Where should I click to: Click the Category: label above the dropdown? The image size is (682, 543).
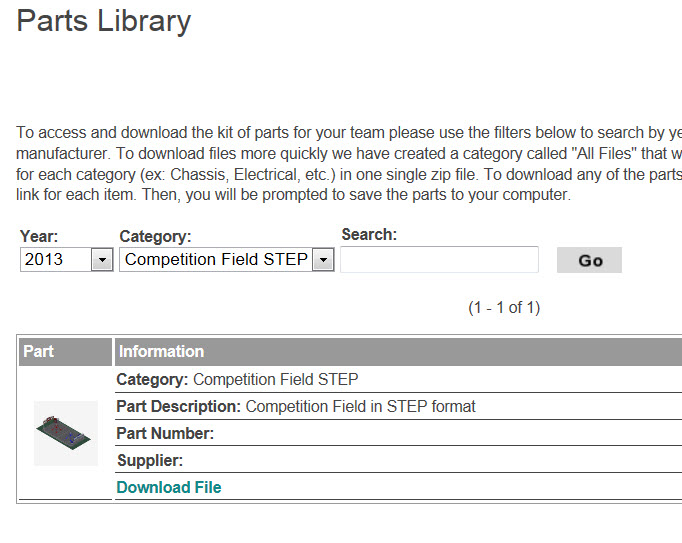(155, 236)
